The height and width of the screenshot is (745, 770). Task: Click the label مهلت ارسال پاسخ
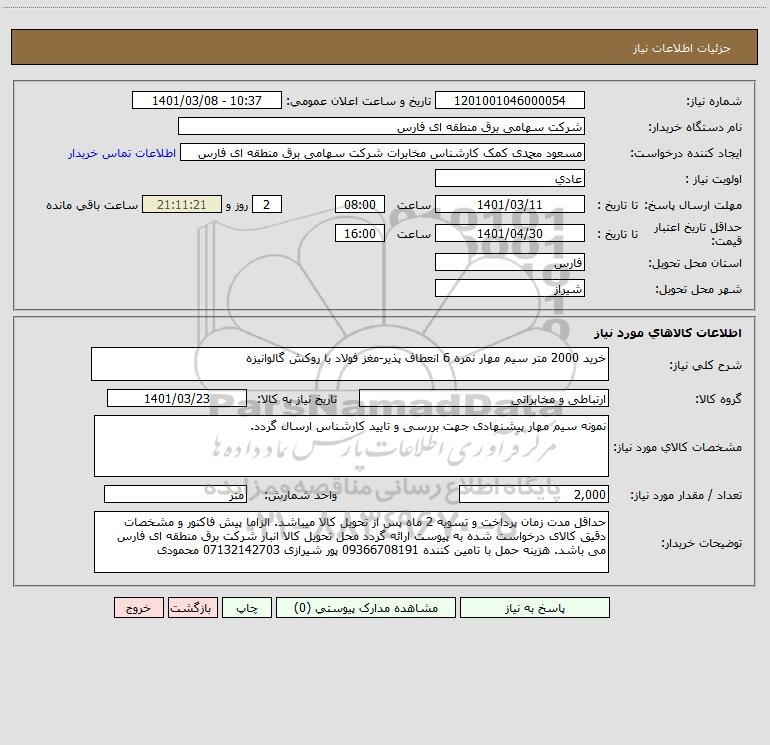coord(693,206)
